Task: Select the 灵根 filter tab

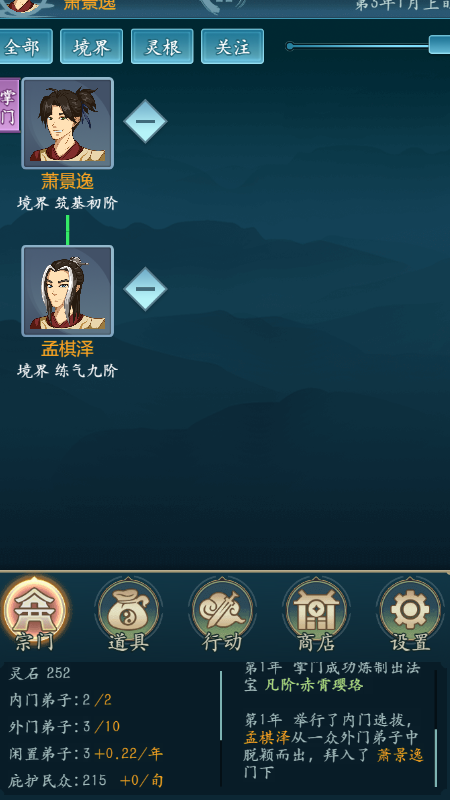Action: 162,46
